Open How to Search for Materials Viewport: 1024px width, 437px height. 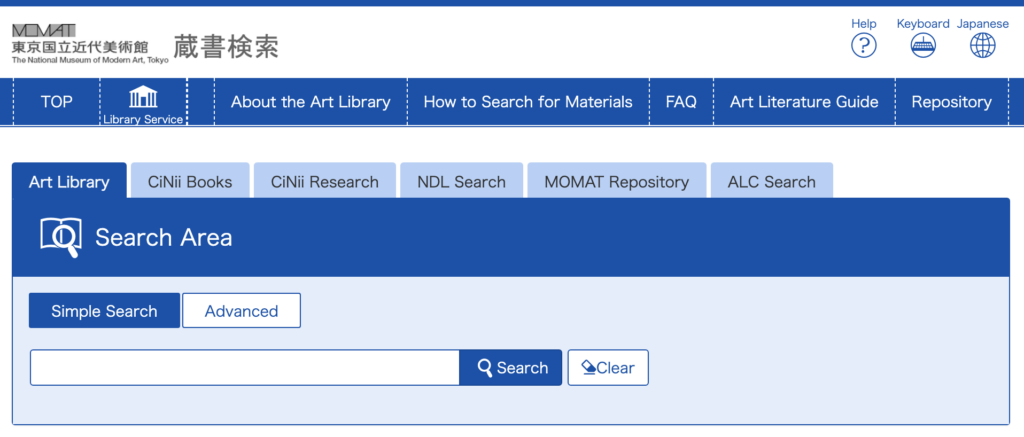coord(528,102)
